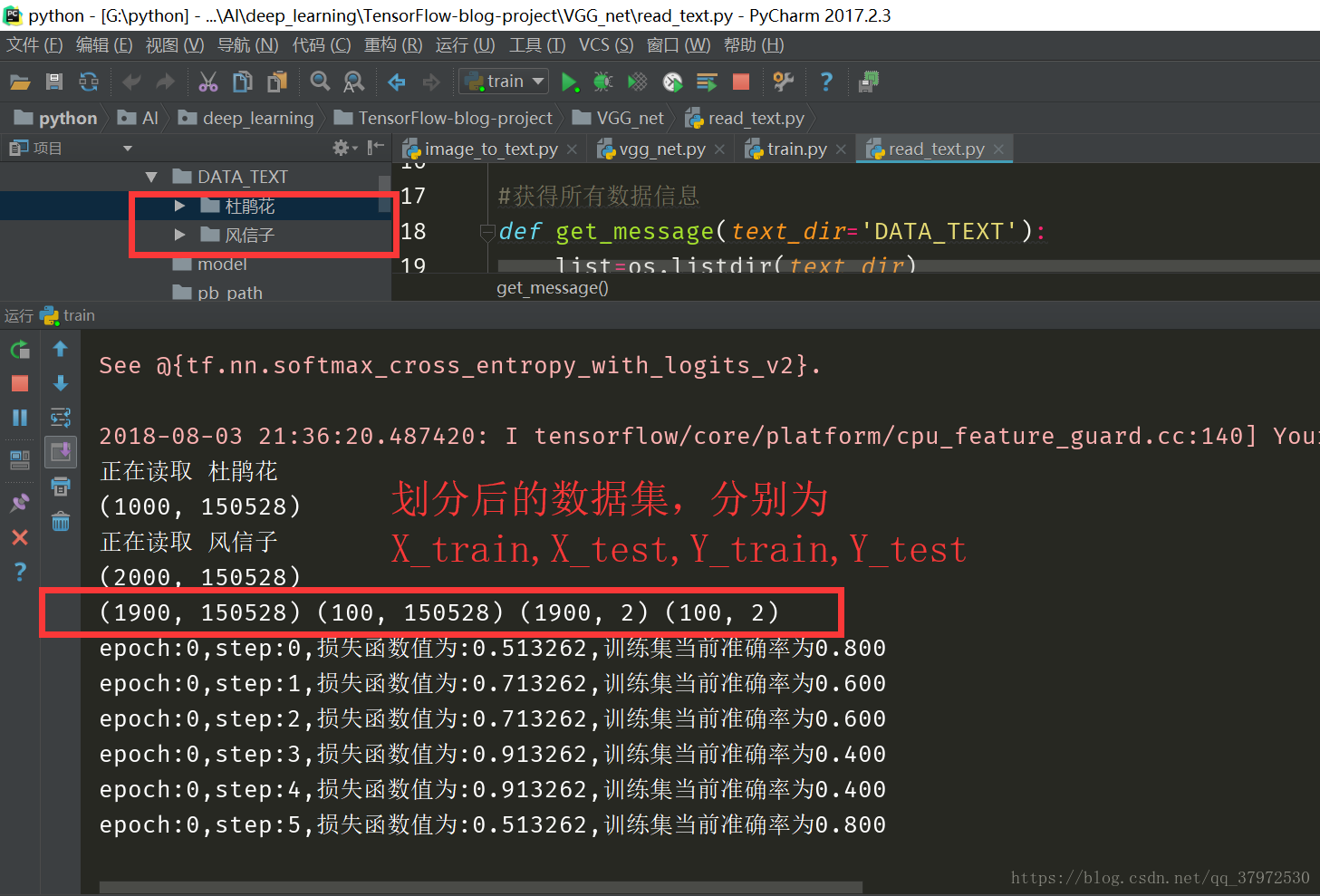The height and width of the screenshot is (896, 1320).
Task: Click the Redo arrow icon
Action: [x=165, y=82]
